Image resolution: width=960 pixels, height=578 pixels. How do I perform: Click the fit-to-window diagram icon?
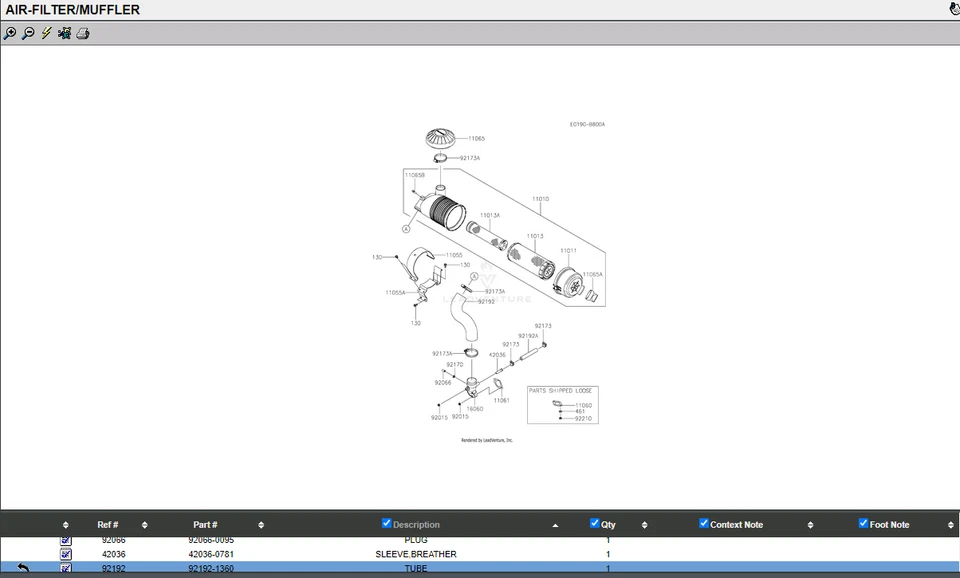pos(64,33)
